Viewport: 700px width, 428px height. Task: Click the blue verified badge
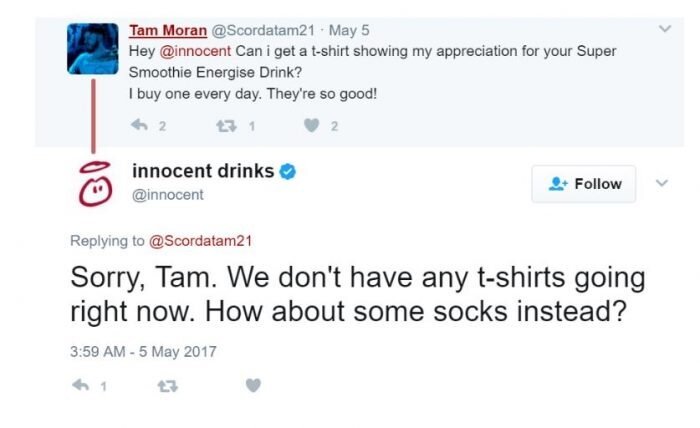[x=286, y=172]
